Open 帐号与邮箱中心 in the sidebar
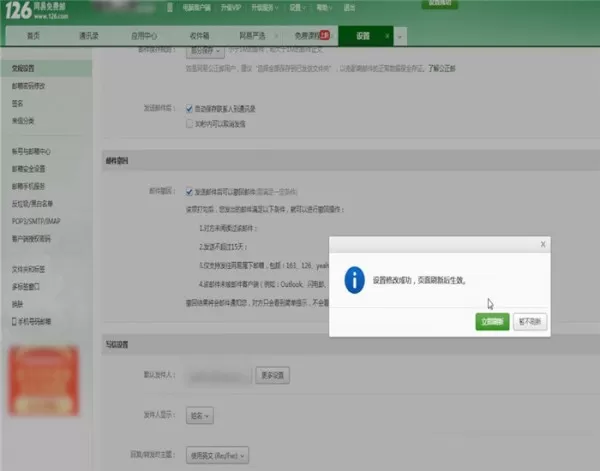This screenshot has height=471, width=600. click(x=31, y=152)
